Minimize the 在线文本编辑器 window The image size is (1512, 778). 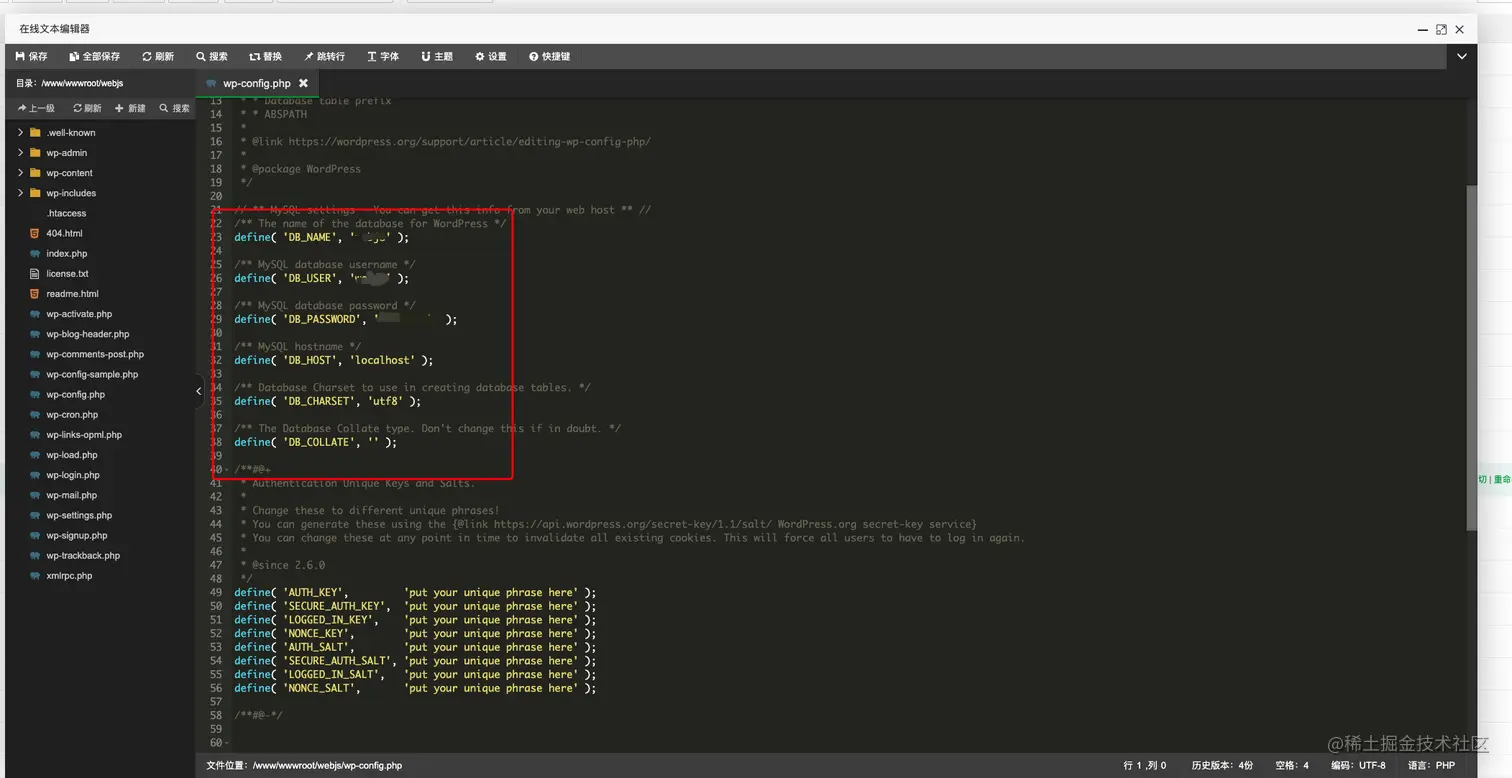(1423, 30)
